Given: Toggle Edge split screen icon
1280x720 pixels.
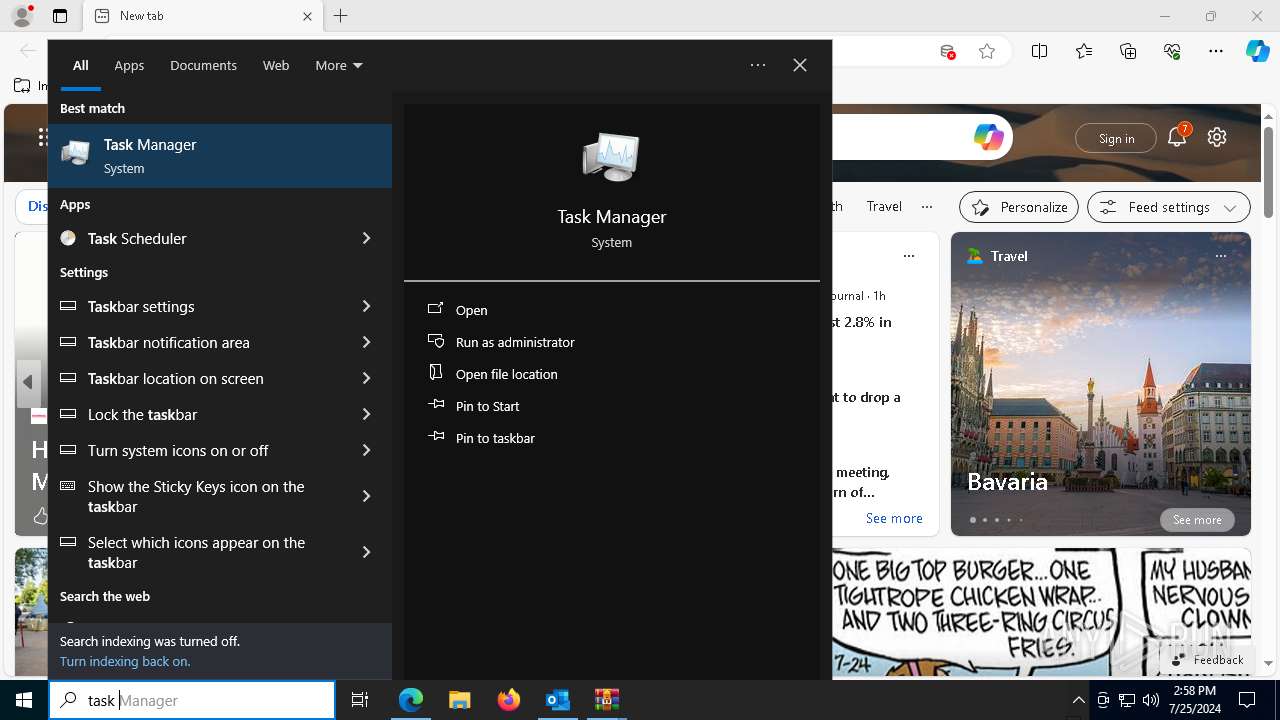Looking at the screenshot, I should click(x=1040, y=51).
